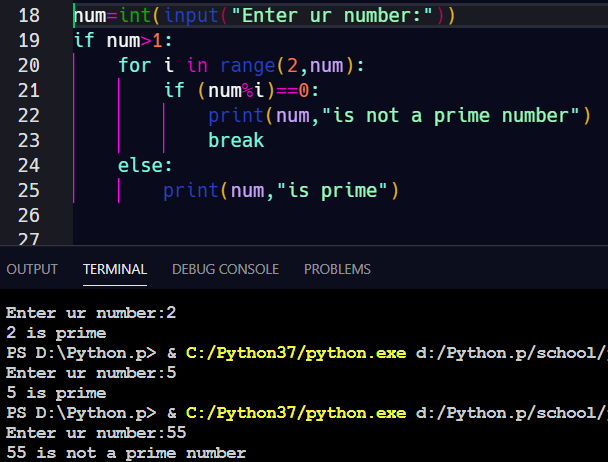Select the TERMINAL panel tab
The width and height of the screenshot is (608, 462).
coord(115,269)
